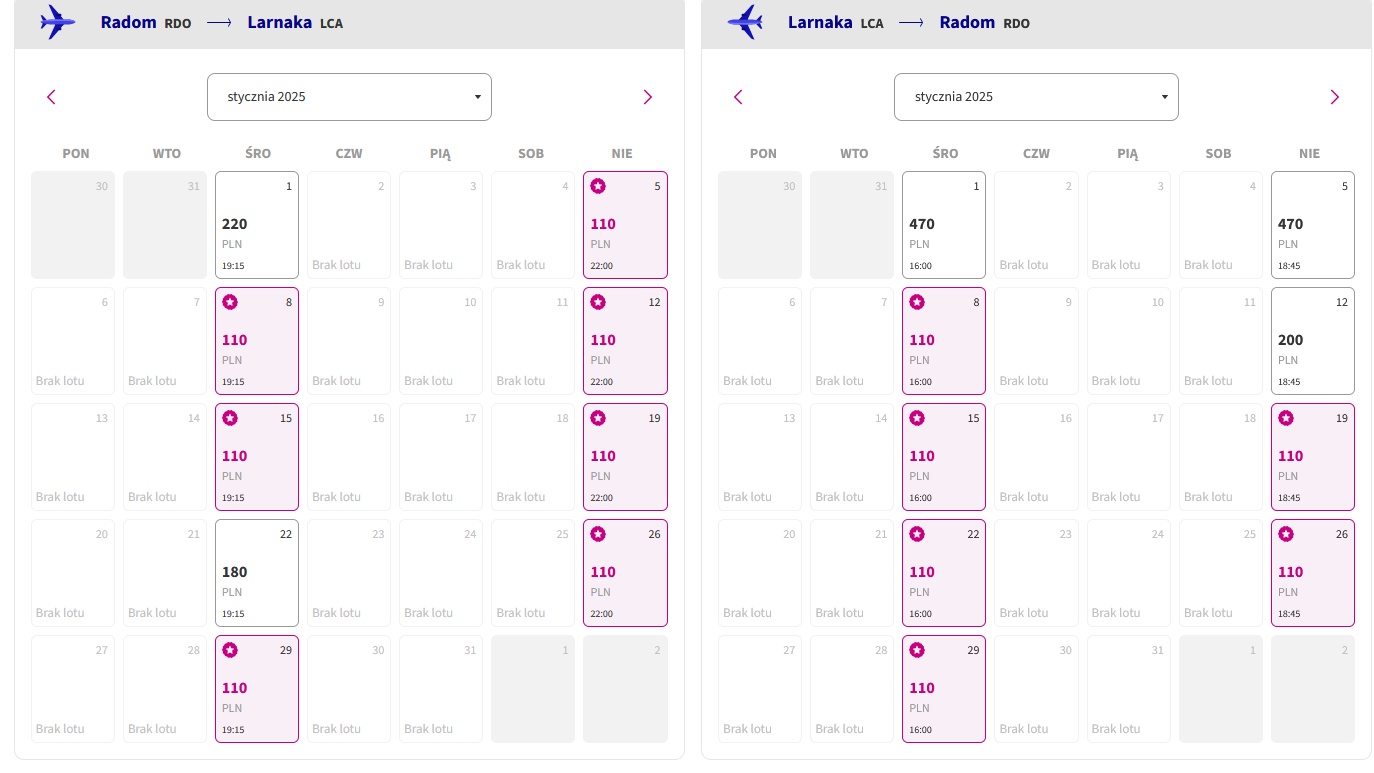Choose return flight January 5 for 470 PLN
Image resolution: width=1374 pixels, height=773 pixels.
[x=1313, y=225]
